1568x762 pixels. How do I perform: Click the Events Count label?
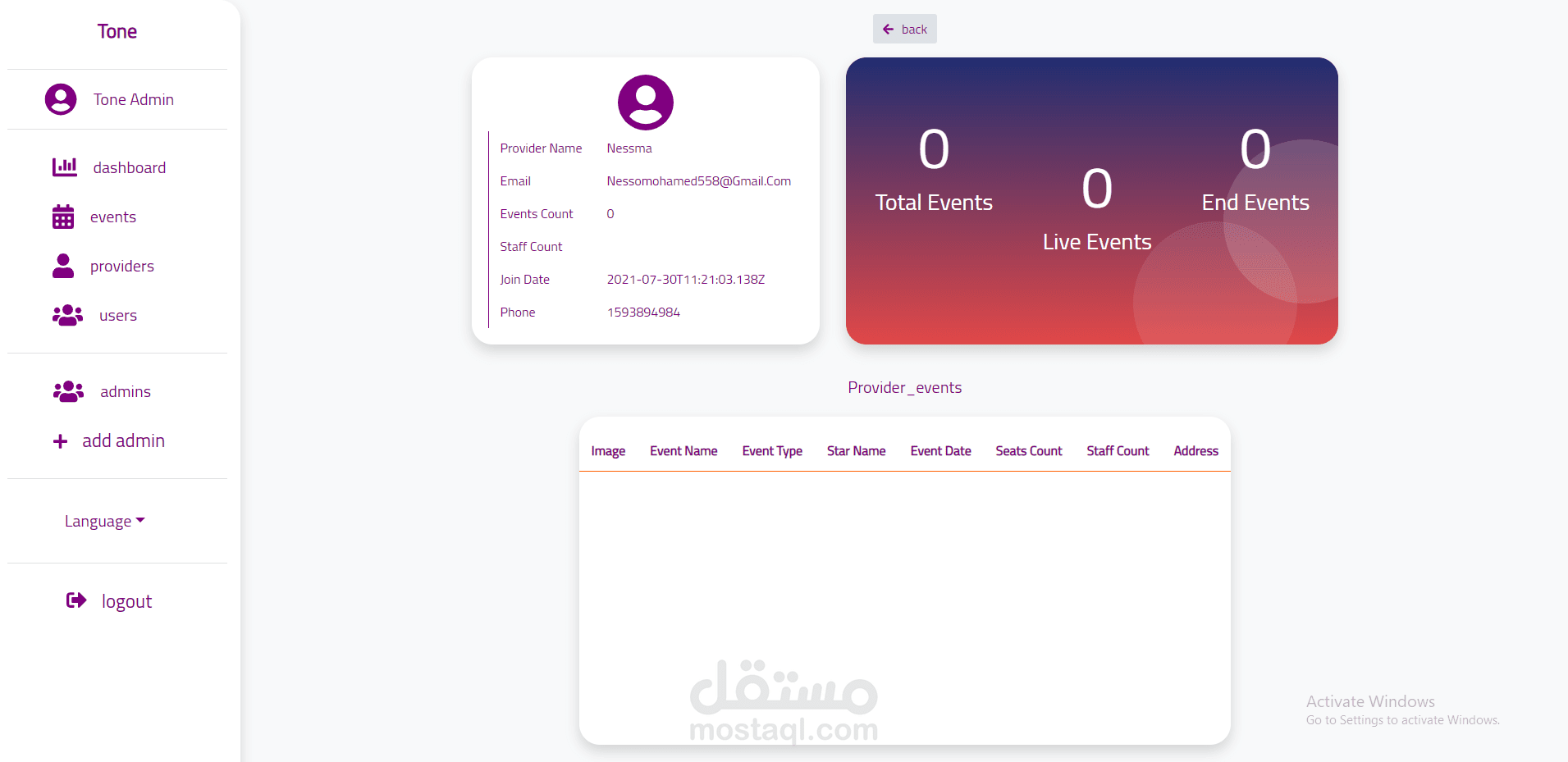pos(537,214)
